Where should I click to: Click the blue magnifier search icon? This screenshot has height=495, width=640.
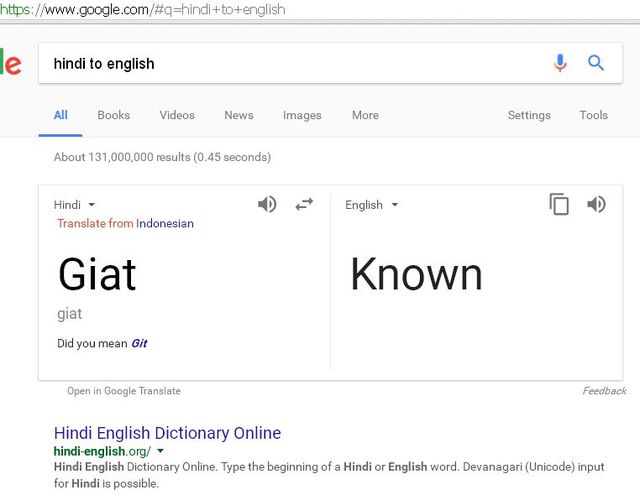(596, 63)
